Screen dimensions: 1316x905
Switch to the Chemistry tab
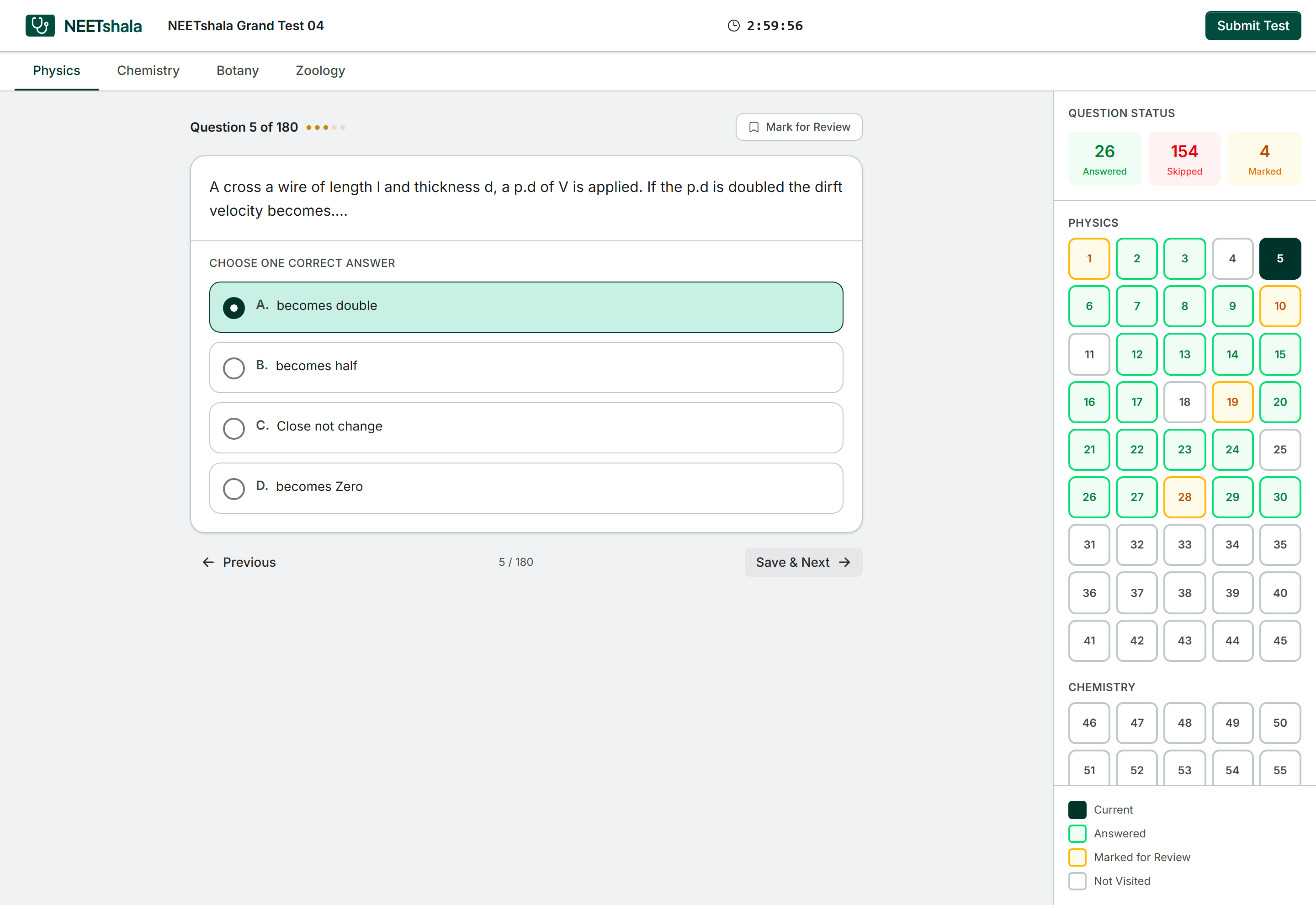[x=149, y=70]
